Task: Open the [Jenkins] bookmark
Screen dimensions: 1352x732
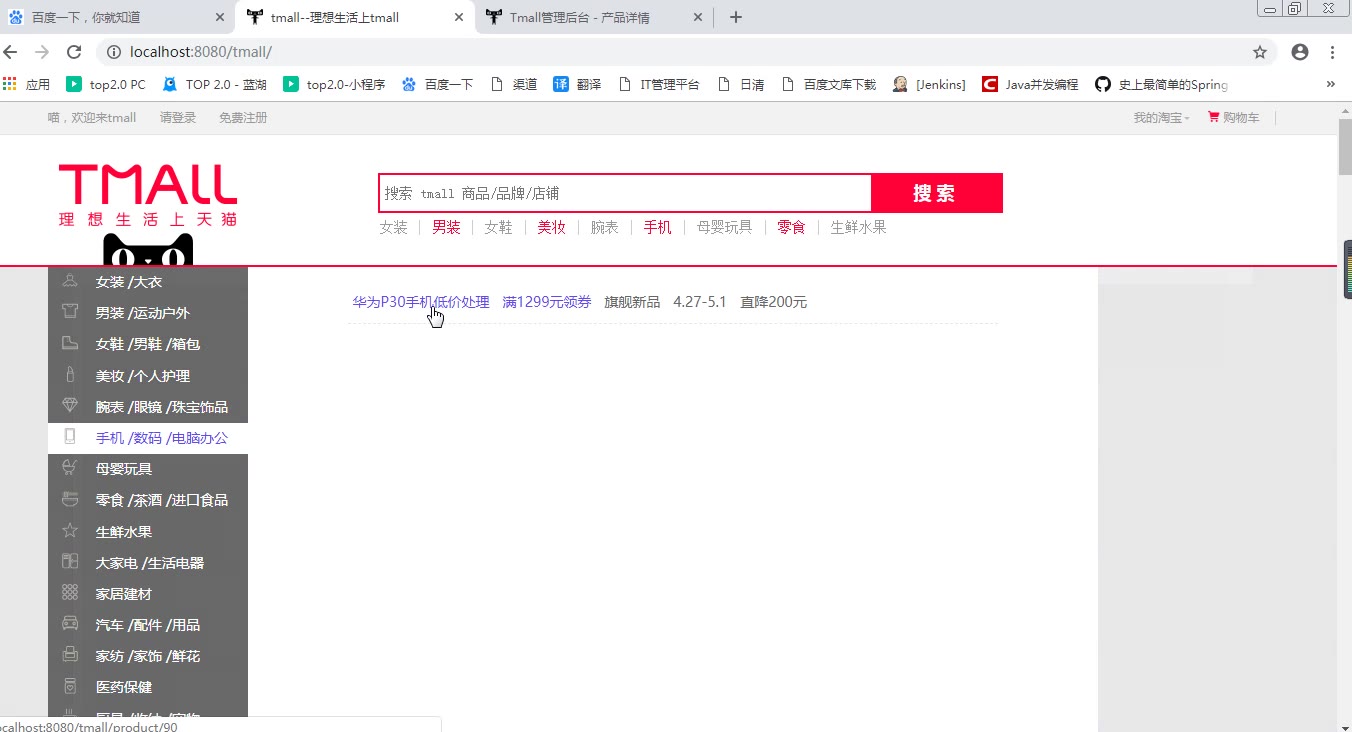Action: (x=929, y=85)
